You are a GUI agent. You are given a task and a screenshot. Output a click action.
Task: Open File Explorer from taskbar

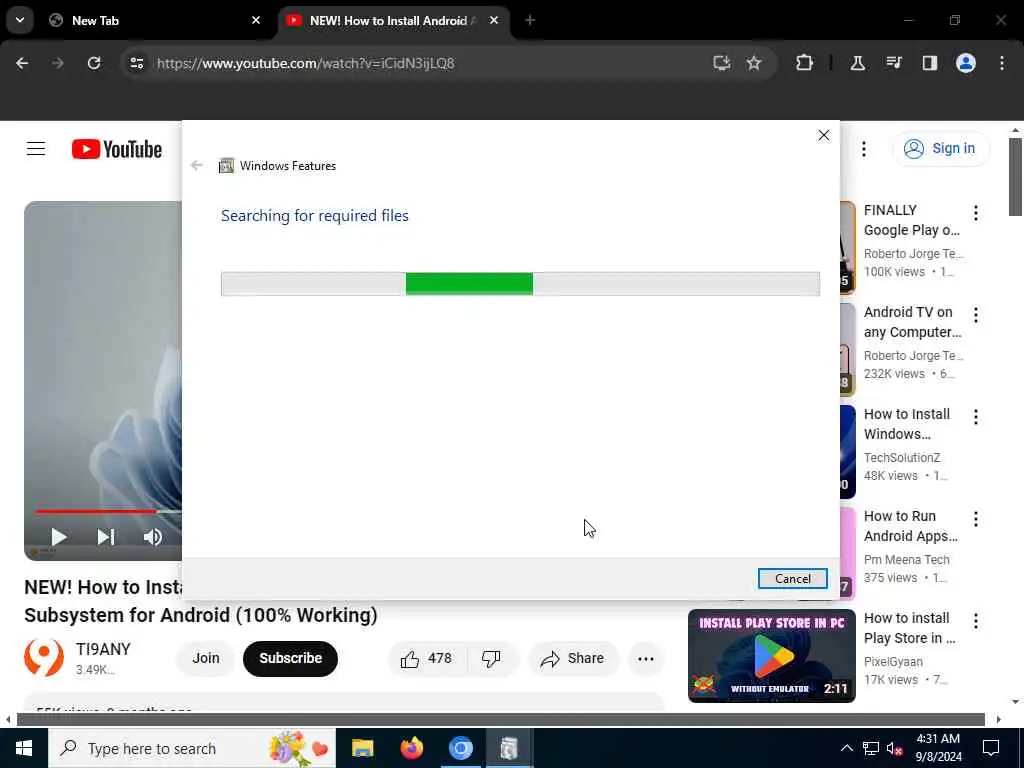click(362, 748)
